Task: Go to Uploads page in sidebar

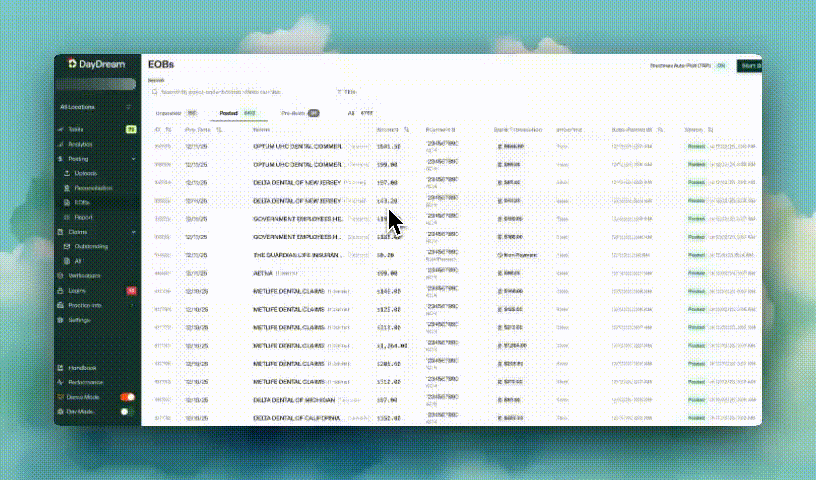Action: [86, 173]
